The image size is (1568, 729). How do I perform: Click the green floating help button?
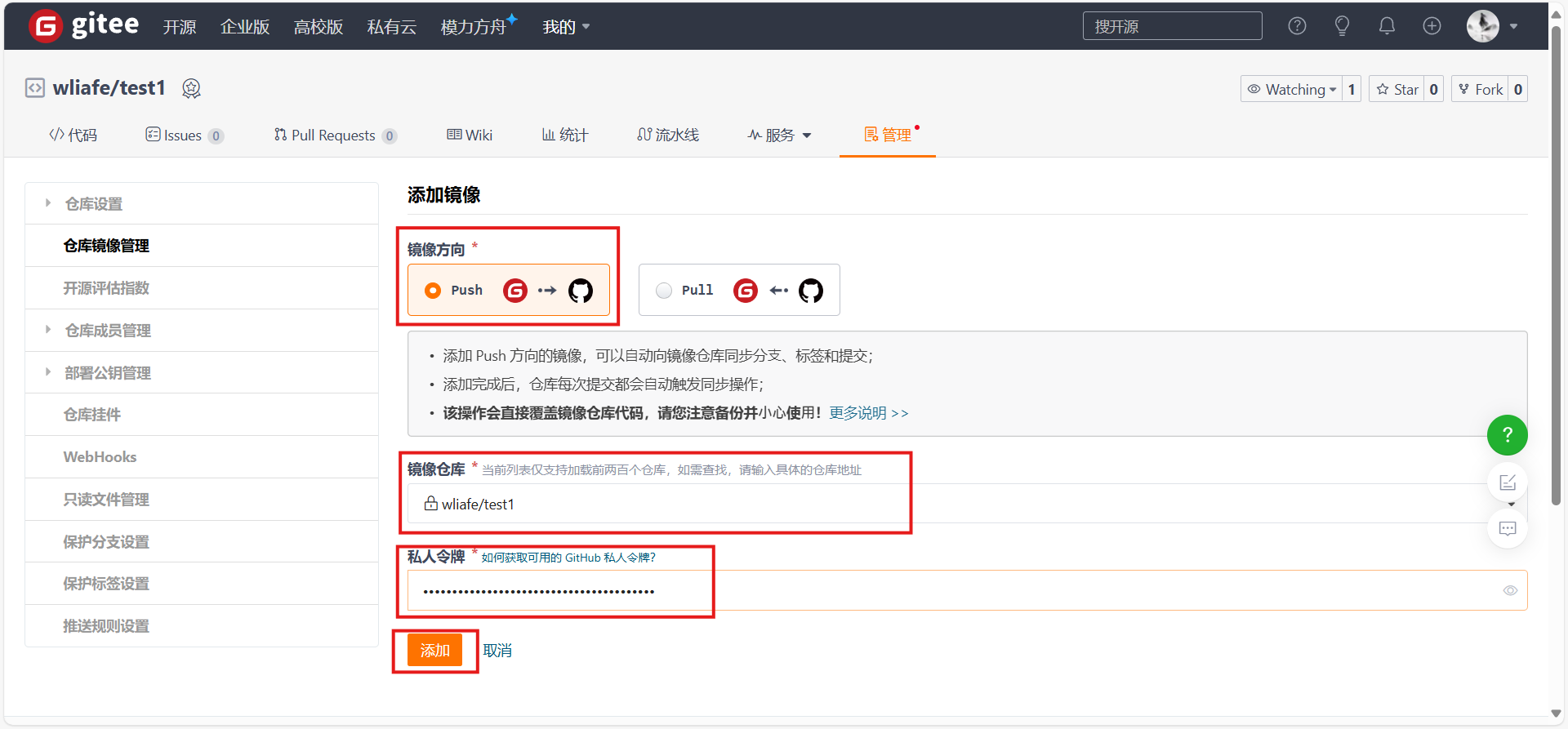click(1507, 435)
